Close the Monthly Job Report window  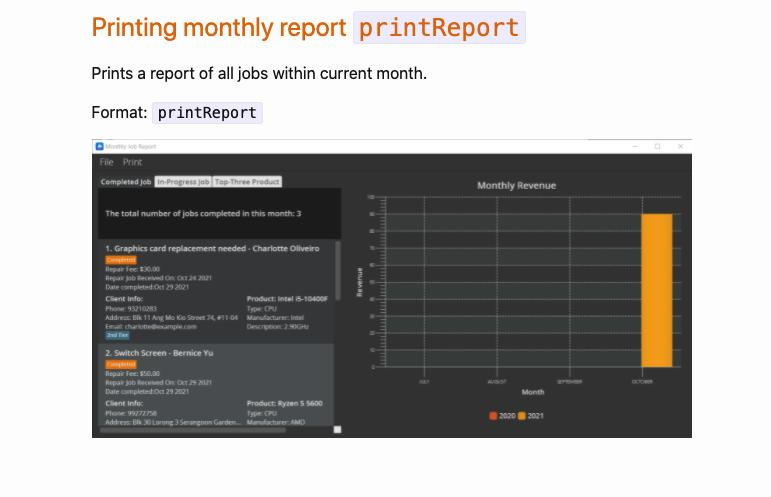coord(681,146)
